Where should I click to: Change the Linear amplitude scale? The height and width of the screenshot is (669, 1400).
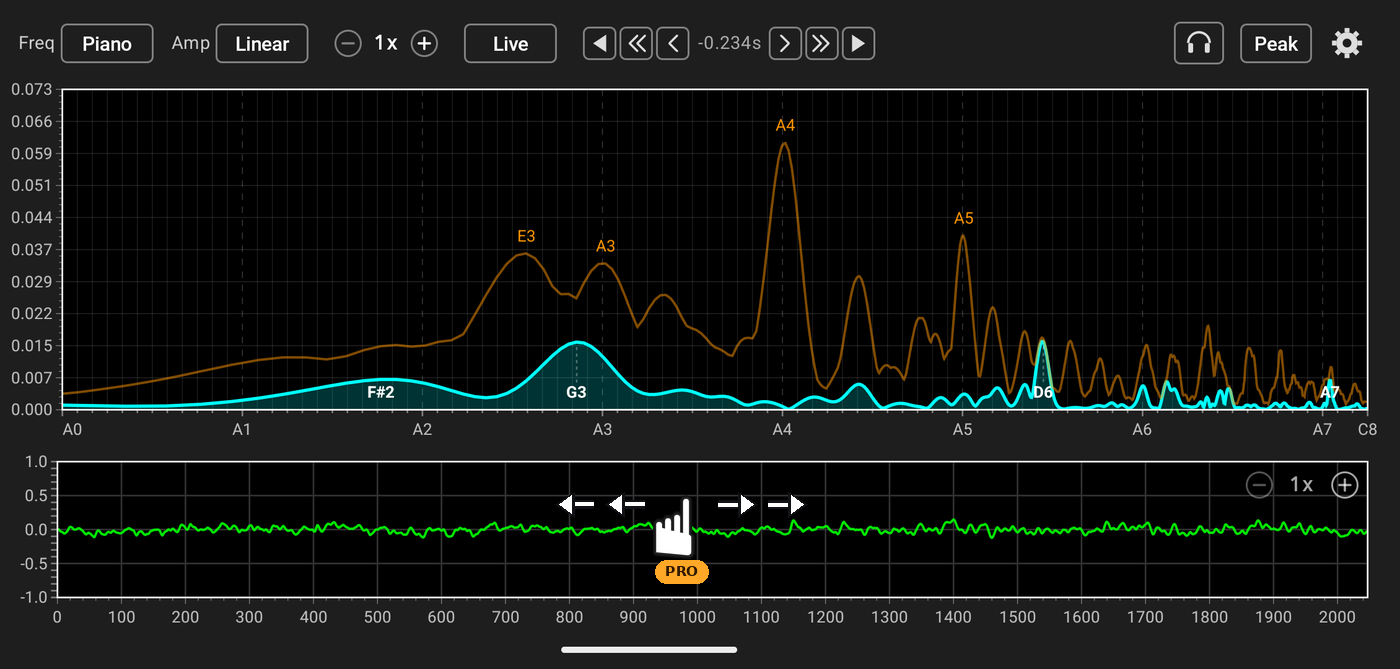pyautogui.click(x=262, y=44)
